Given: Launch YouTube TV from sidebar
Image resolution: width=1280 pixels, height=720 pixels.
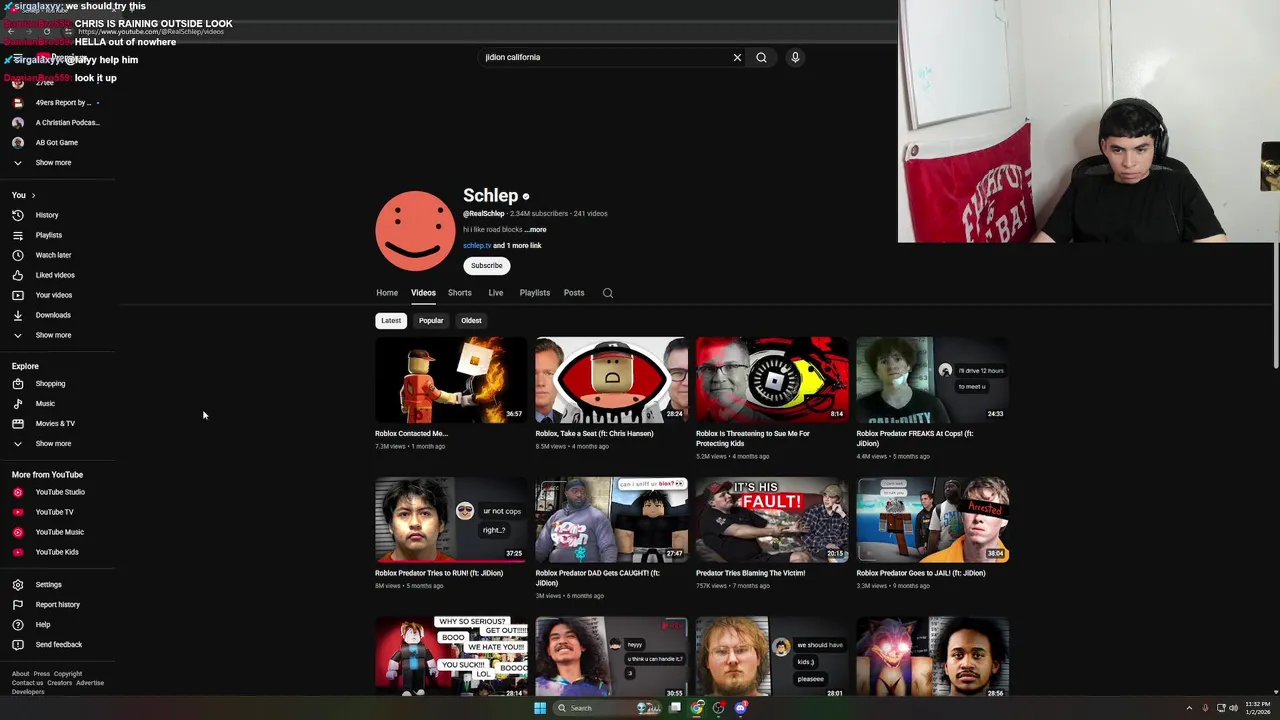Looking at the screenshot, I should coord(54,512).
